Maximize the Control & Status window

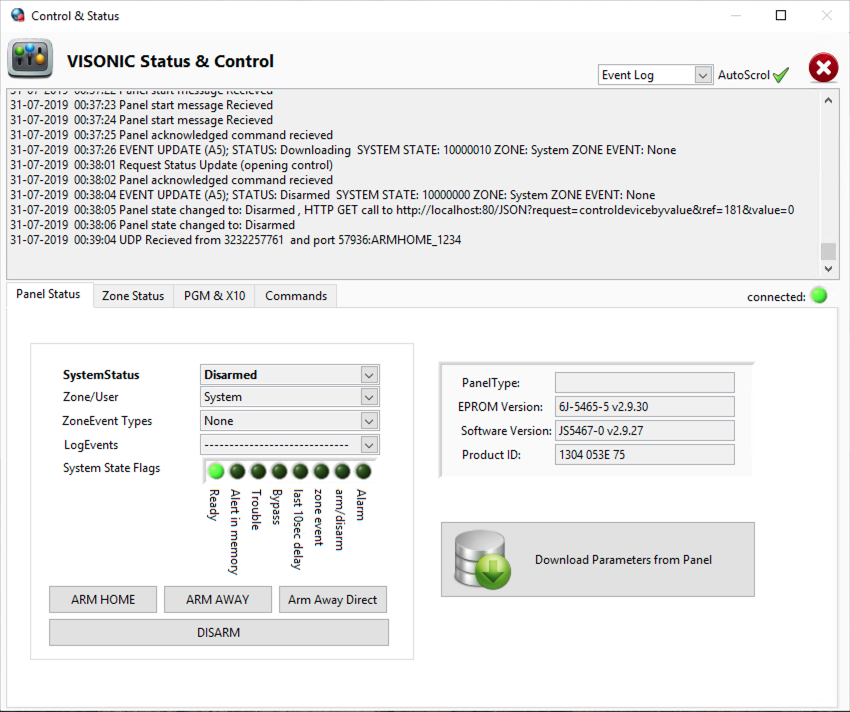781,15
